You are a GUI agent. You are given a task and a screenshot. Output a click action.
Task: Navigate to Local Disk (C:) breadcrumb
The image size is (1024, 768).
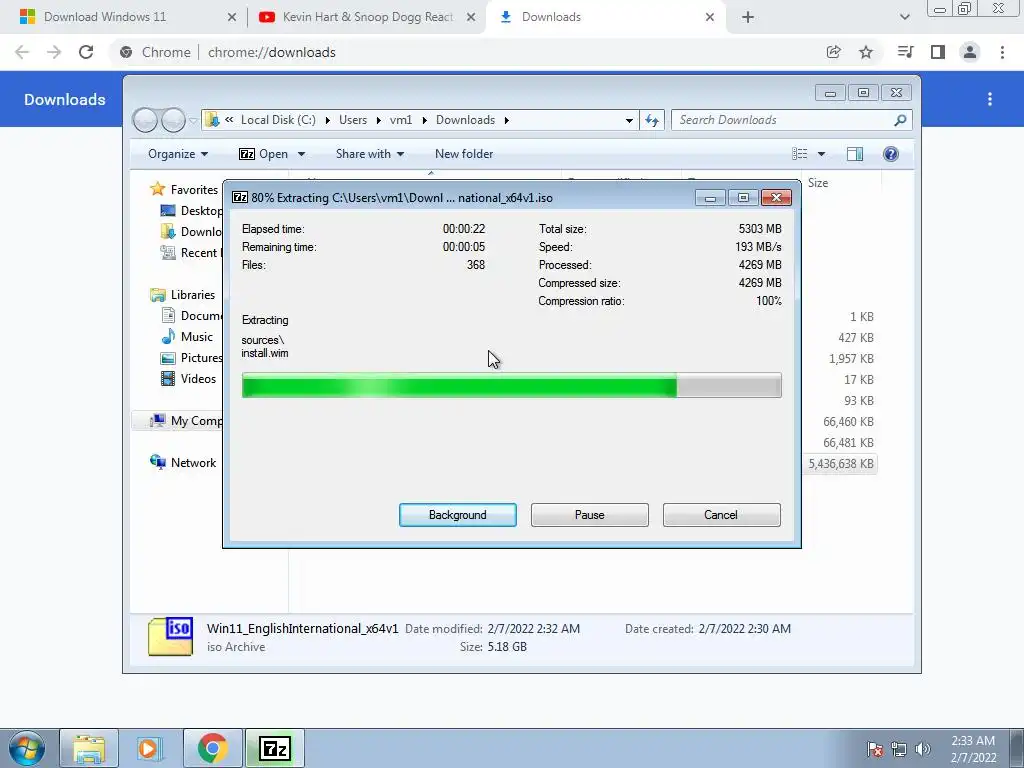tap(278, 120)
